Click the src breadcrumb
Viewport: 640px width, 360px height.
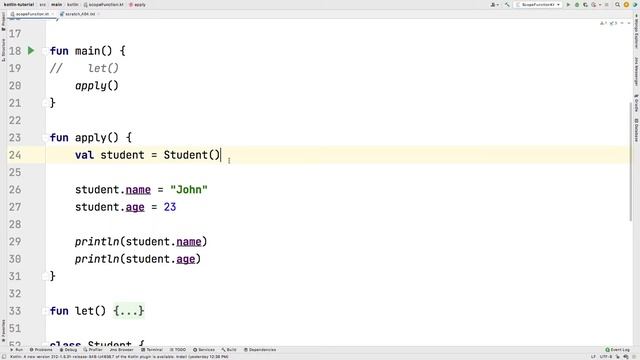pyautogui.click(x=42, y=4)
